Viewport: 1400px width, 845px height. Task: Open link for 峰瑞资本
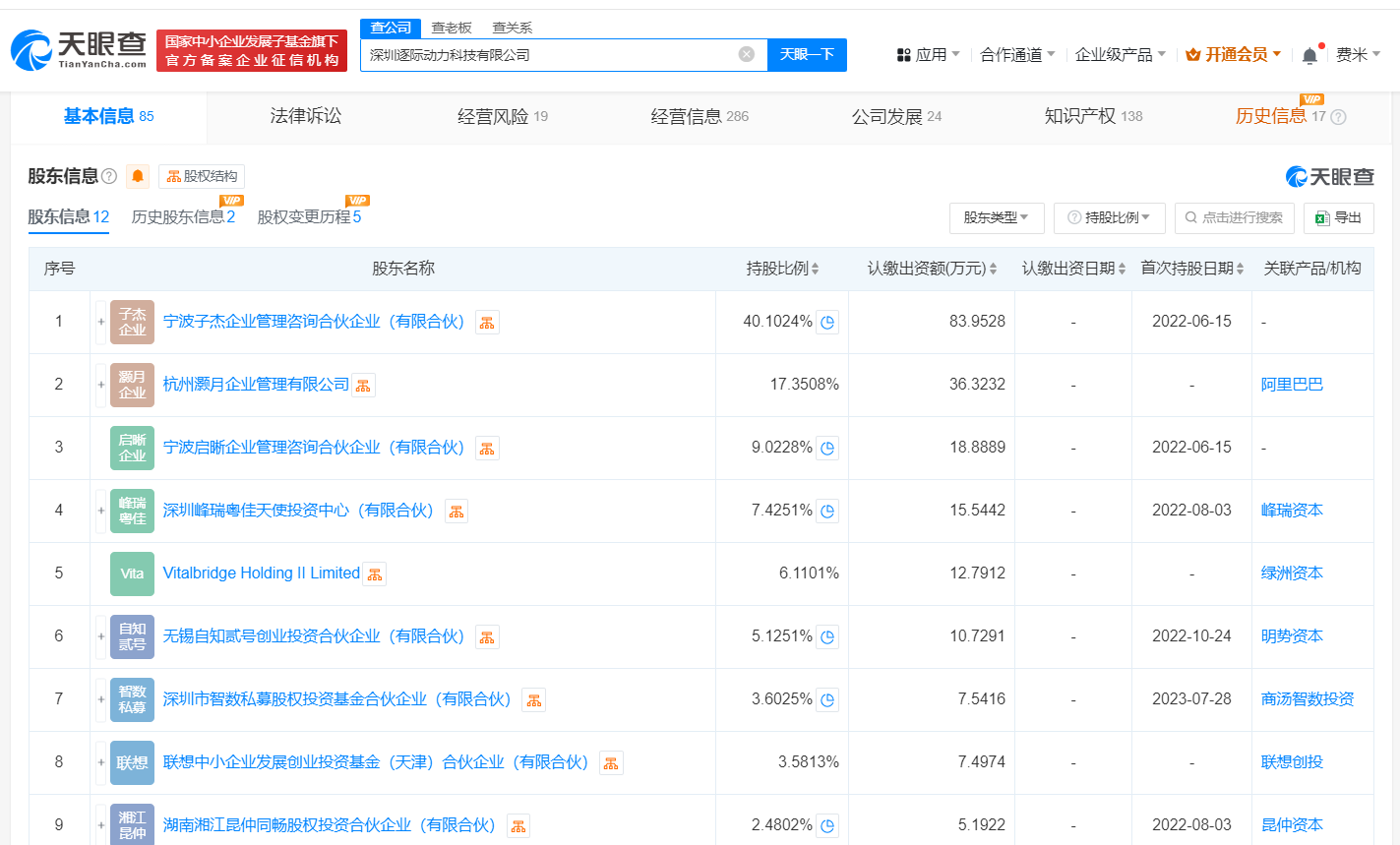[1291, 510]
